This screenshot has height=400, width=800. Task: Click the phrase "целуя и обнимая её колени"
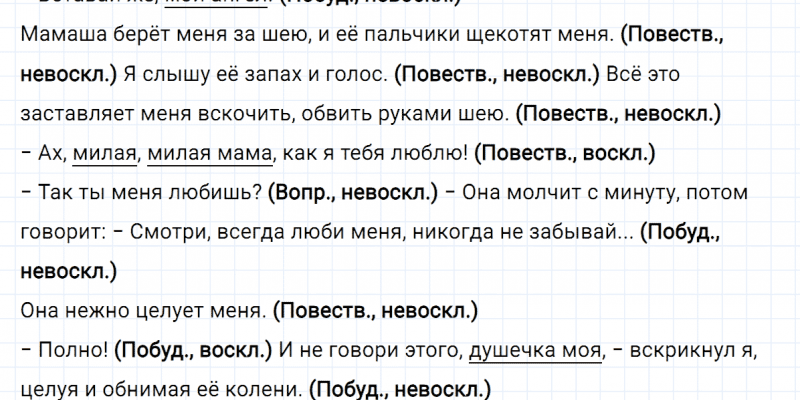pyautogui.click(x=160, y=388)
